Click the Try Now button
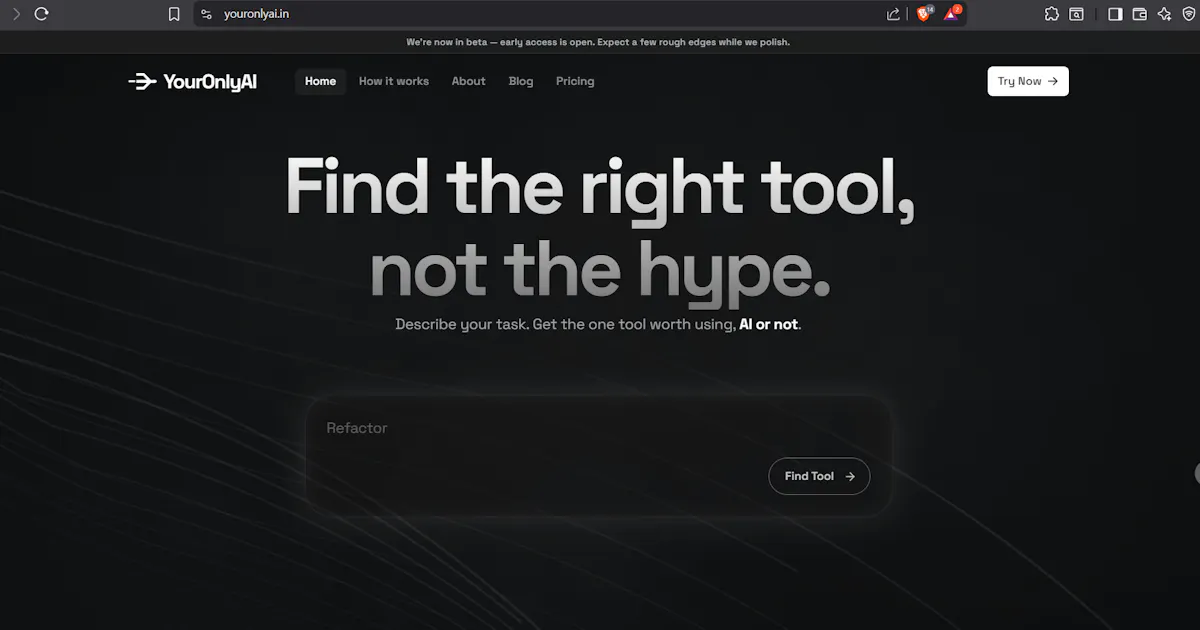The width and height of the screenshot is (1200, 630). pos(1028,81)
